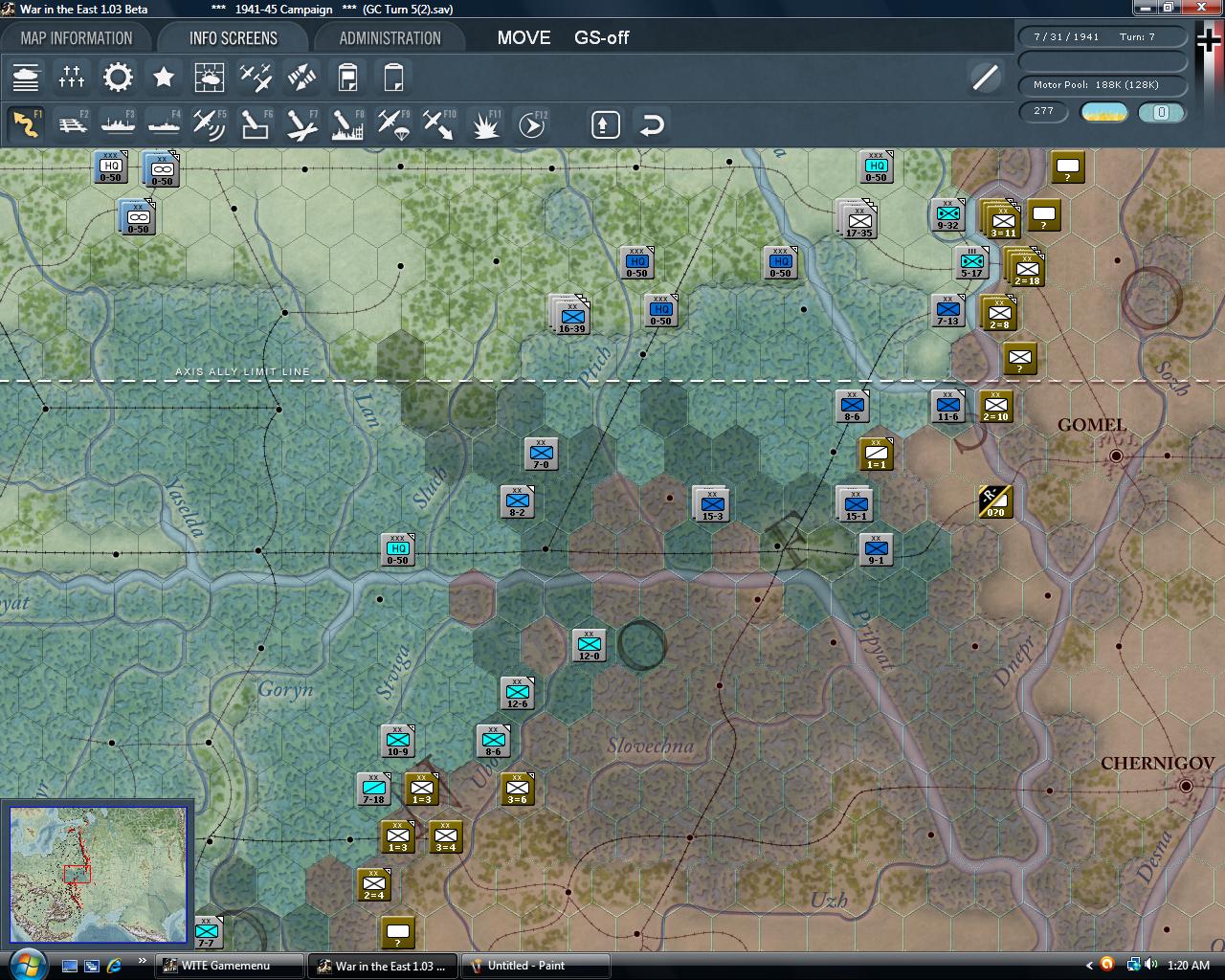Toggle F11 battle sites explosion icon

click(485, 124)
